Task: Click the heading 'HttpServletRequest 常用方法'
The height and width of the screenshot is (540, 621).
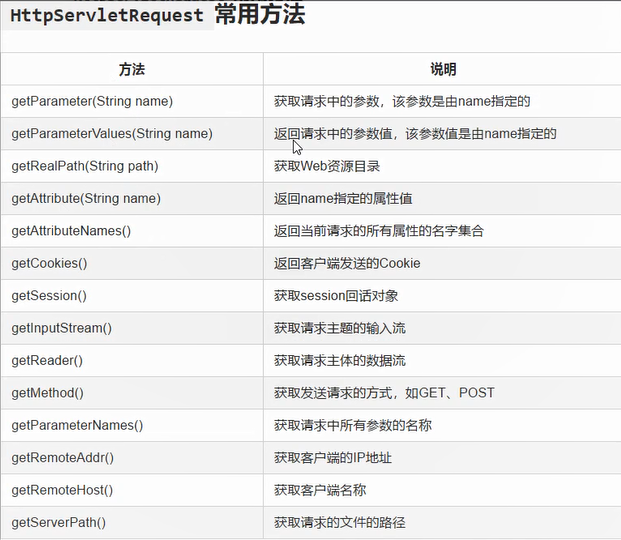Action: tap(157, 15)
